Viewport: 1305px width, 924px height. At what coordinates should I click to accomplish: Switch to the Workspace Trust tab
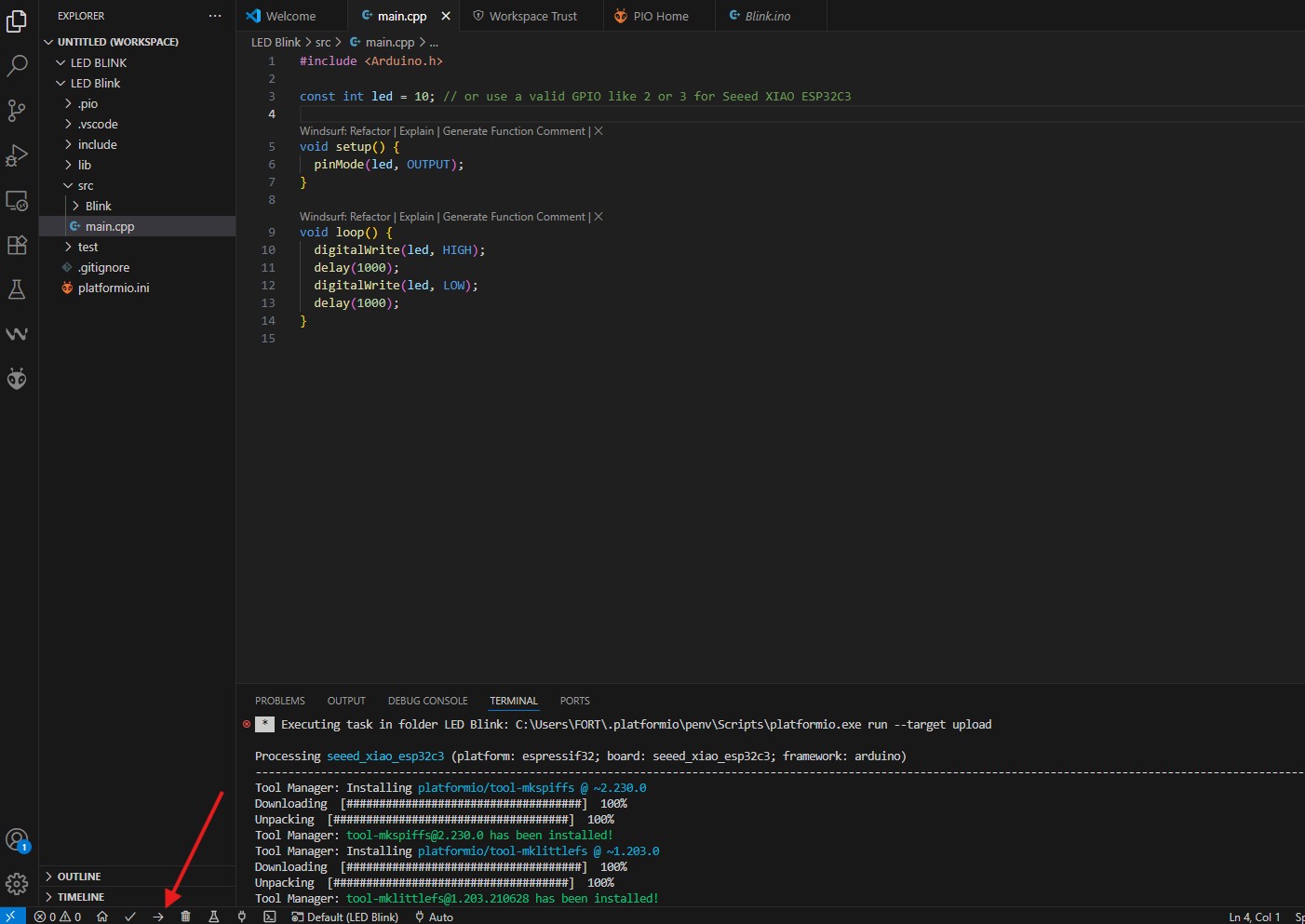[x=533, y=16]
